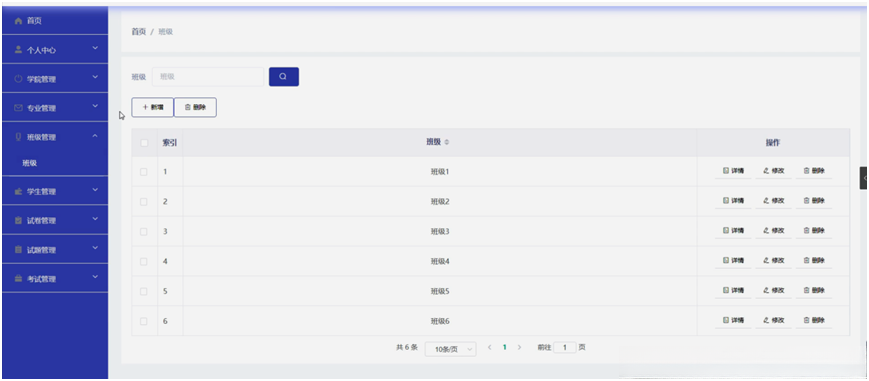The width and height of the screenshot is (869, 381).
Task: Go to next page arrow in pagination
Action: (519, 347)
